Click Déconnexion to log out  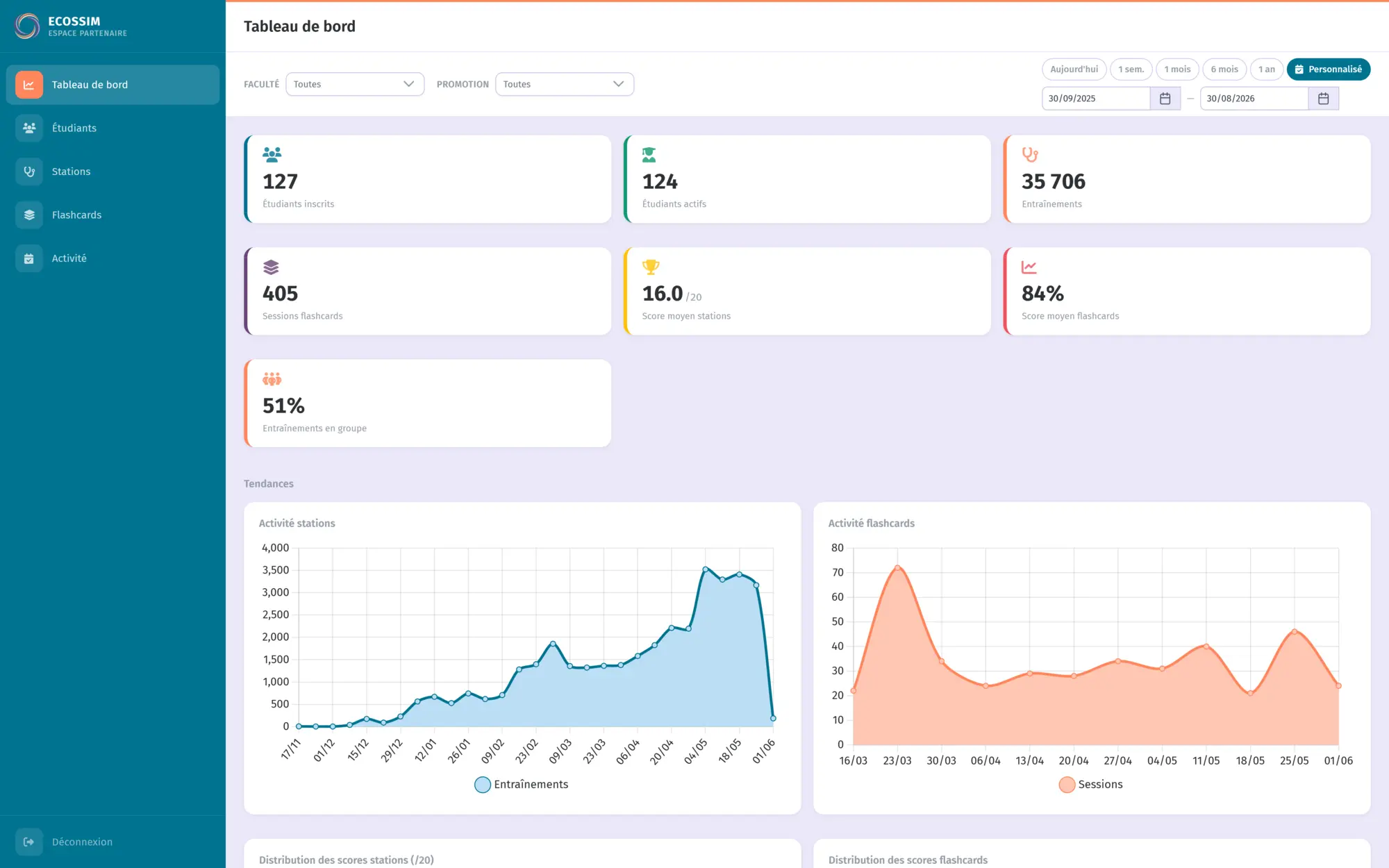(113, 842)
